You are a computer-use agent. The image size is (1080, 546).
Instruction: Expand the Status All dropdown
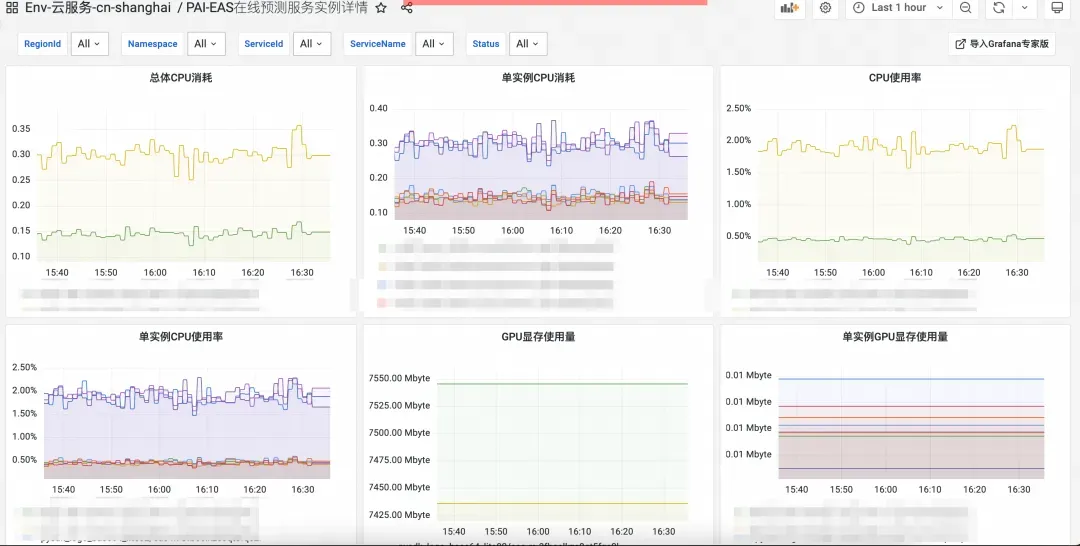pos(528,44)
